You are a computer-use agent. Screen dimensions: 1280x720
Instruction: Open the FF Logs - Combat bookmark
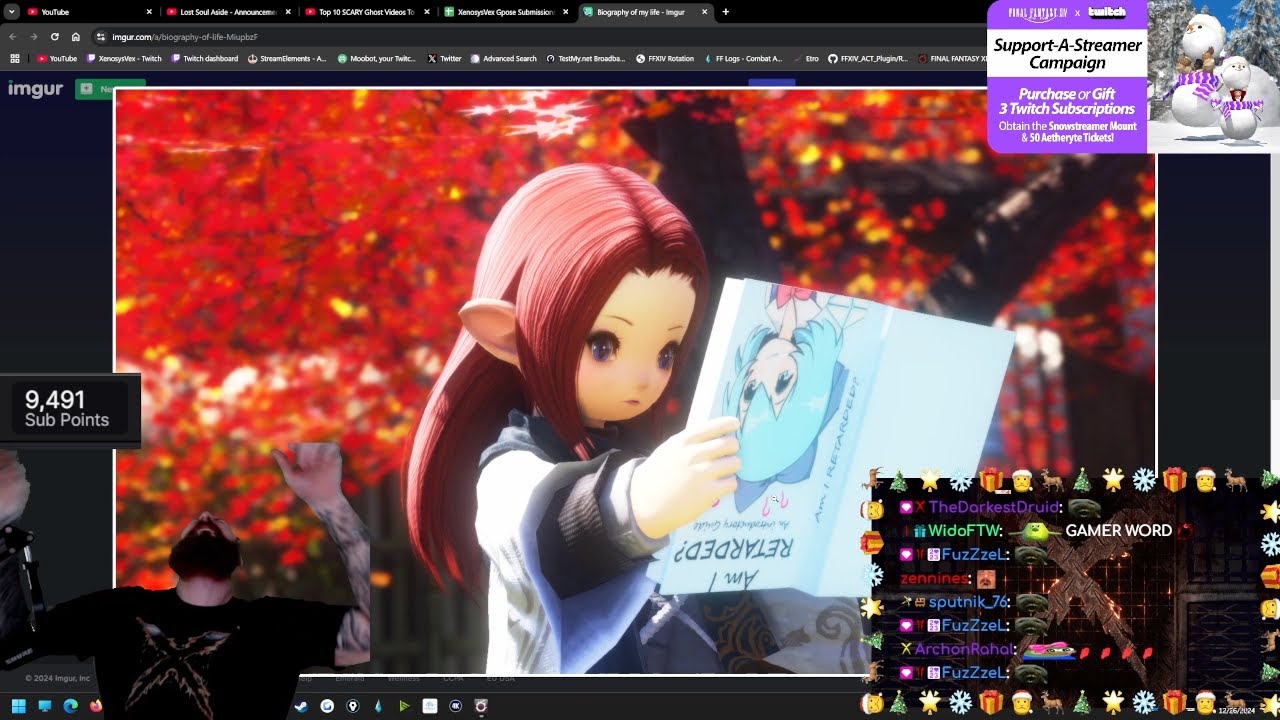(743, 59)
